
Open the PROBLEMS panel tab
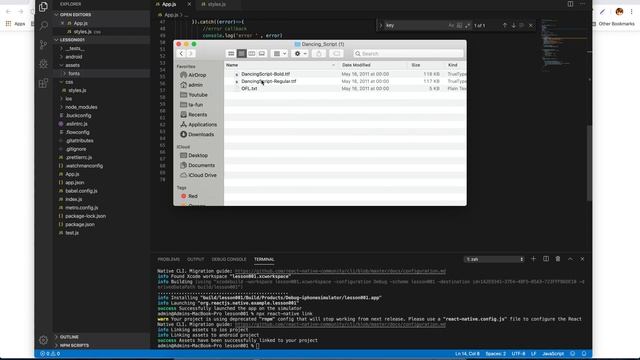[x=169, y=259]
